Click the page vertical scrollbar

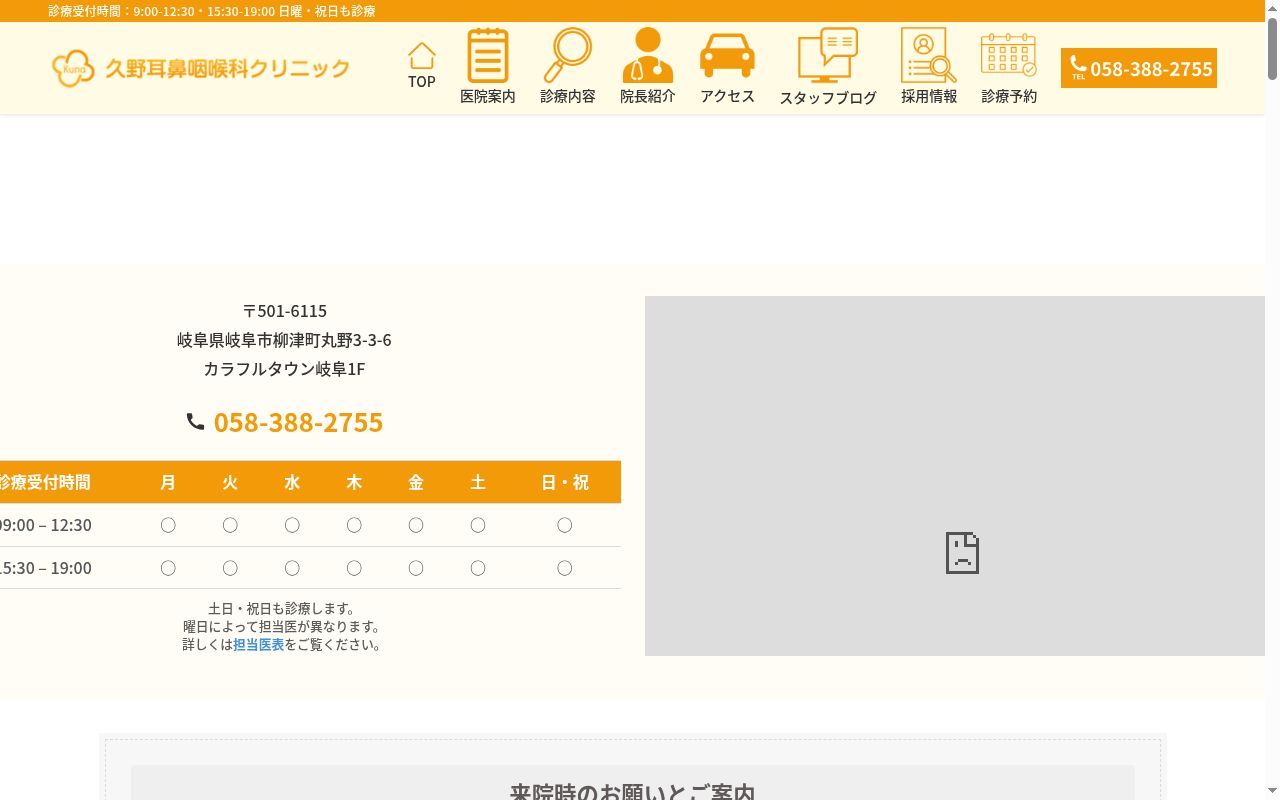[1272, 400]
